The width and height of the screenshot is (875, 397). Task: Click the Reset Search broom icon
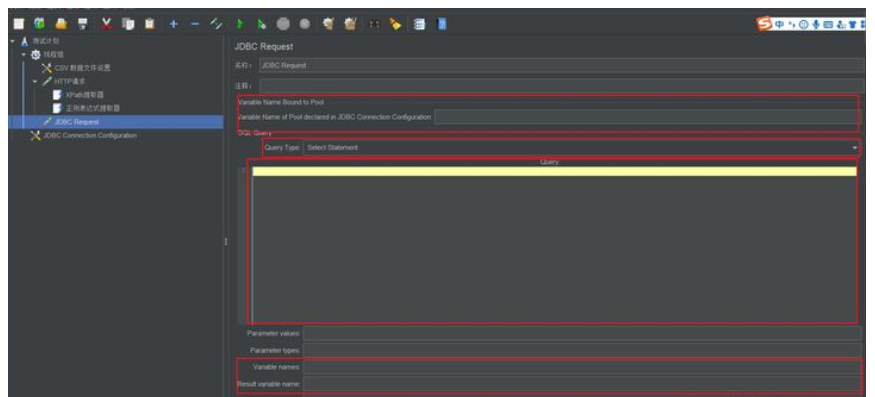pos(395,24)
